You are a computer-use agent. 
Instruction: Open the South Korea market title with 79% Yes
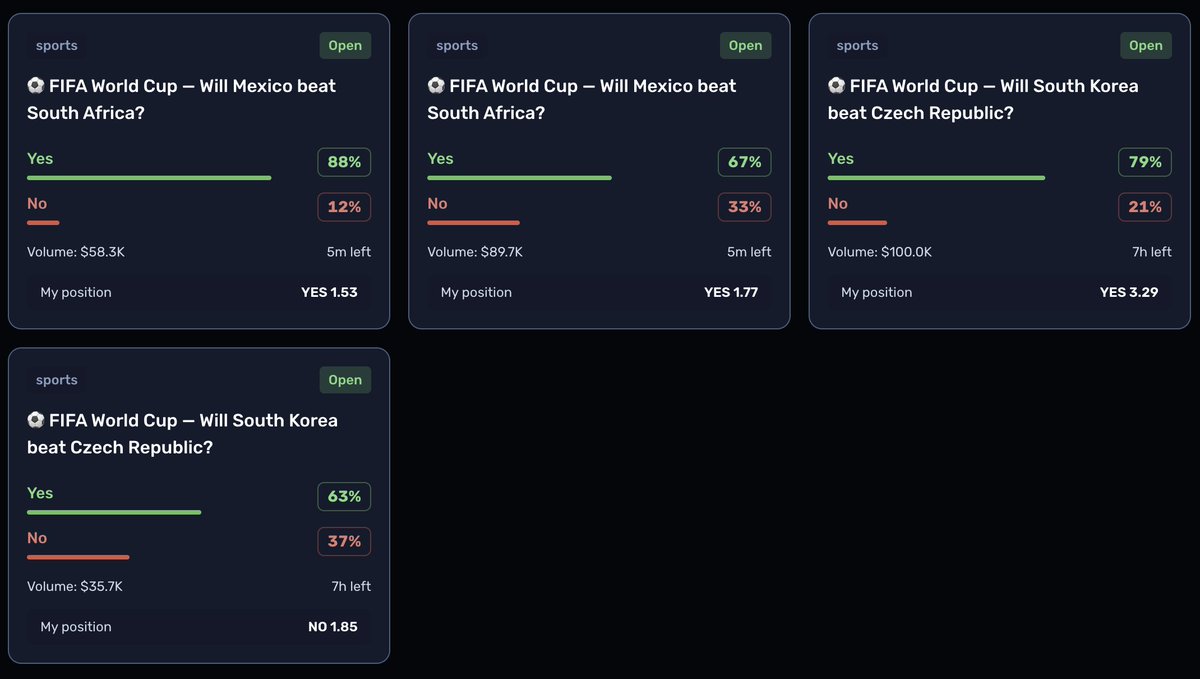(x=983, y=99)
